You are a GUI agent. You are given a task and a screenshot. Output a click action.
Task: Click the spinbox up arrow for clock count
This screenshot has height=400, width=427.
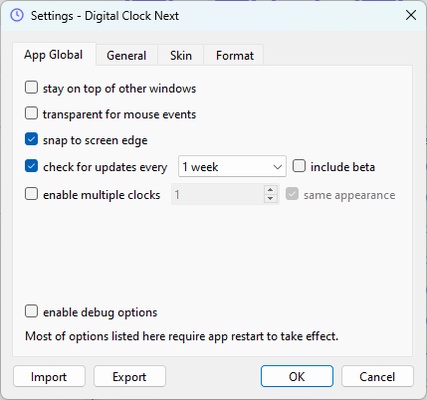pos(270,190)
